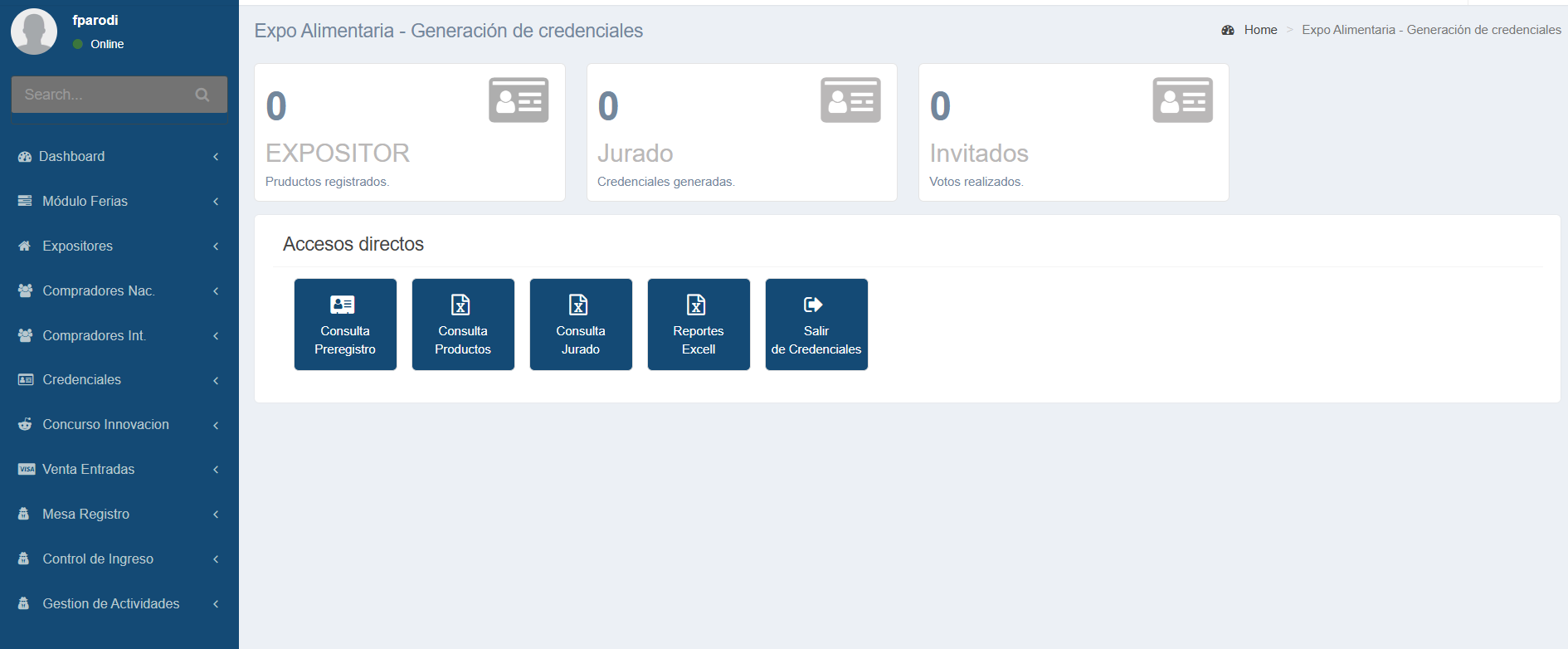Expand the Gestion de Actividades chevron
Screen dimensions: 1568x649
[x=216, y=604]
